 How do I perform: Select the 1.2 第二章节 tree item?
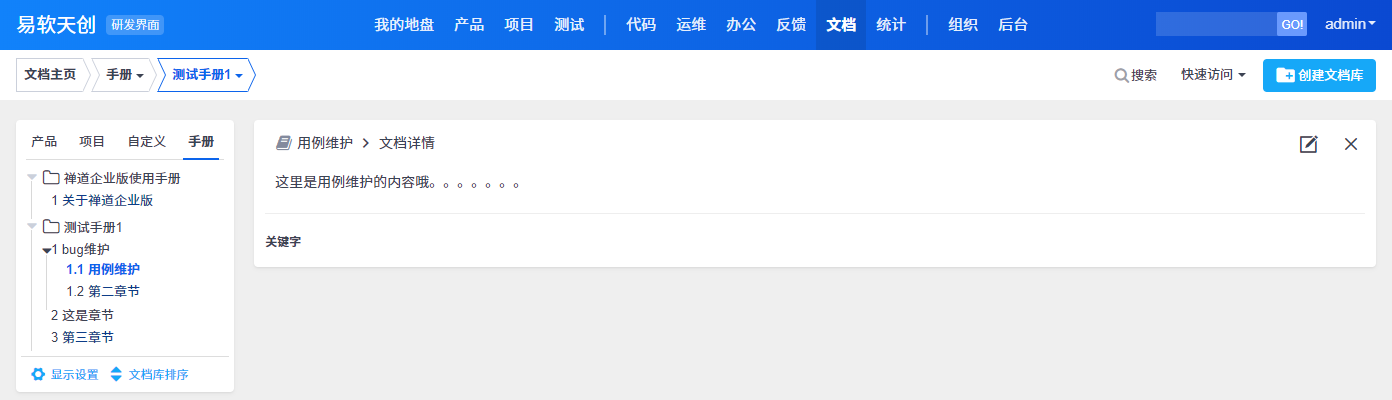coord(103,292)
